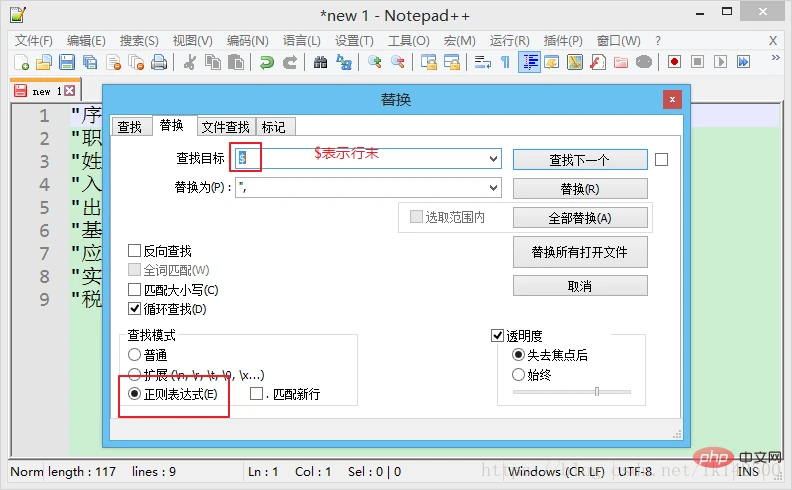This screenshot has height=490, width=792.
Task: Open the 文件(F) menu
Action: 34,40
